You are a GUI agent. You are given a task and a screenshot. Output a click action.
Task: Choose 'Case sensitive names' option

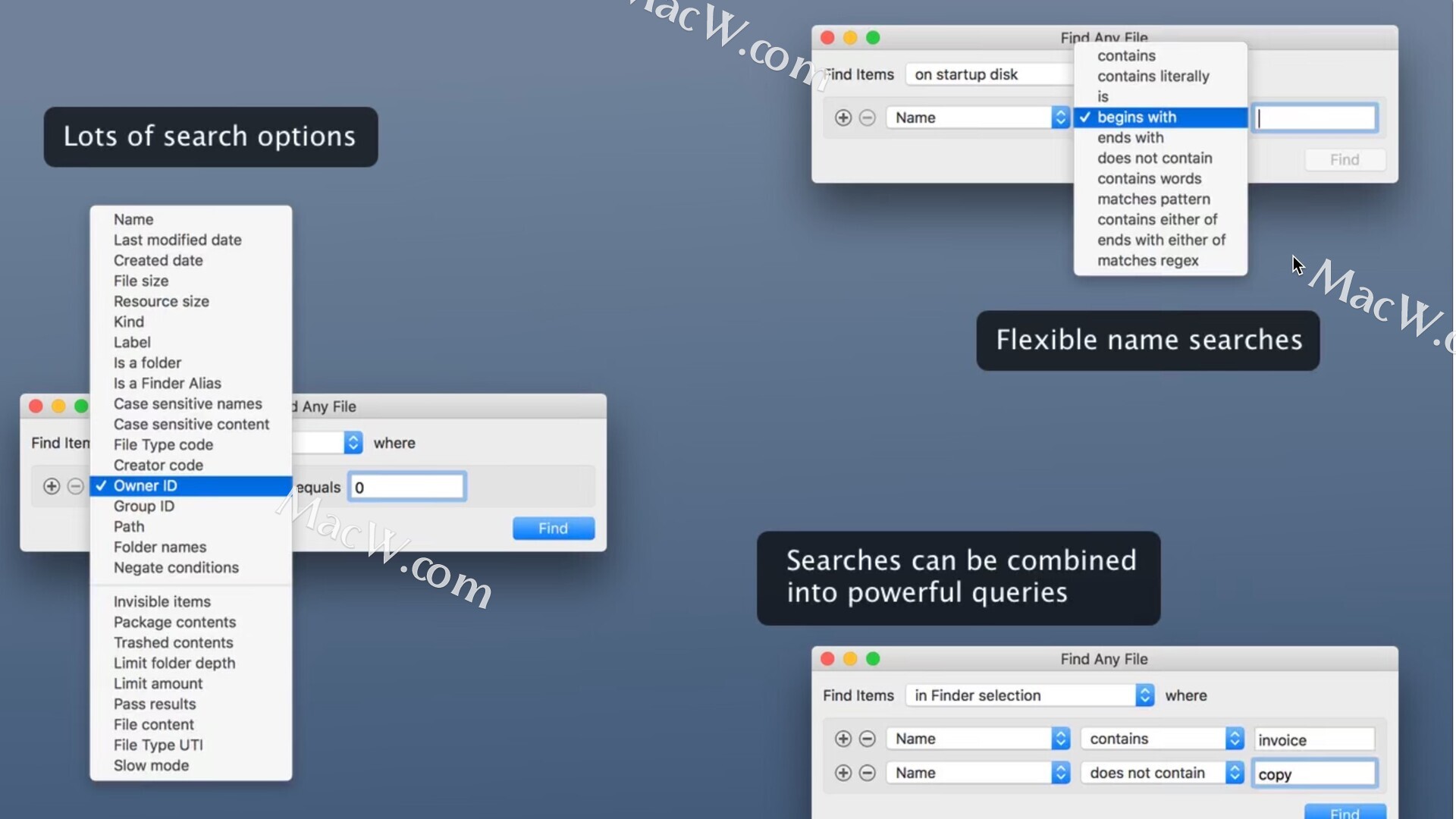pos(190,403)
